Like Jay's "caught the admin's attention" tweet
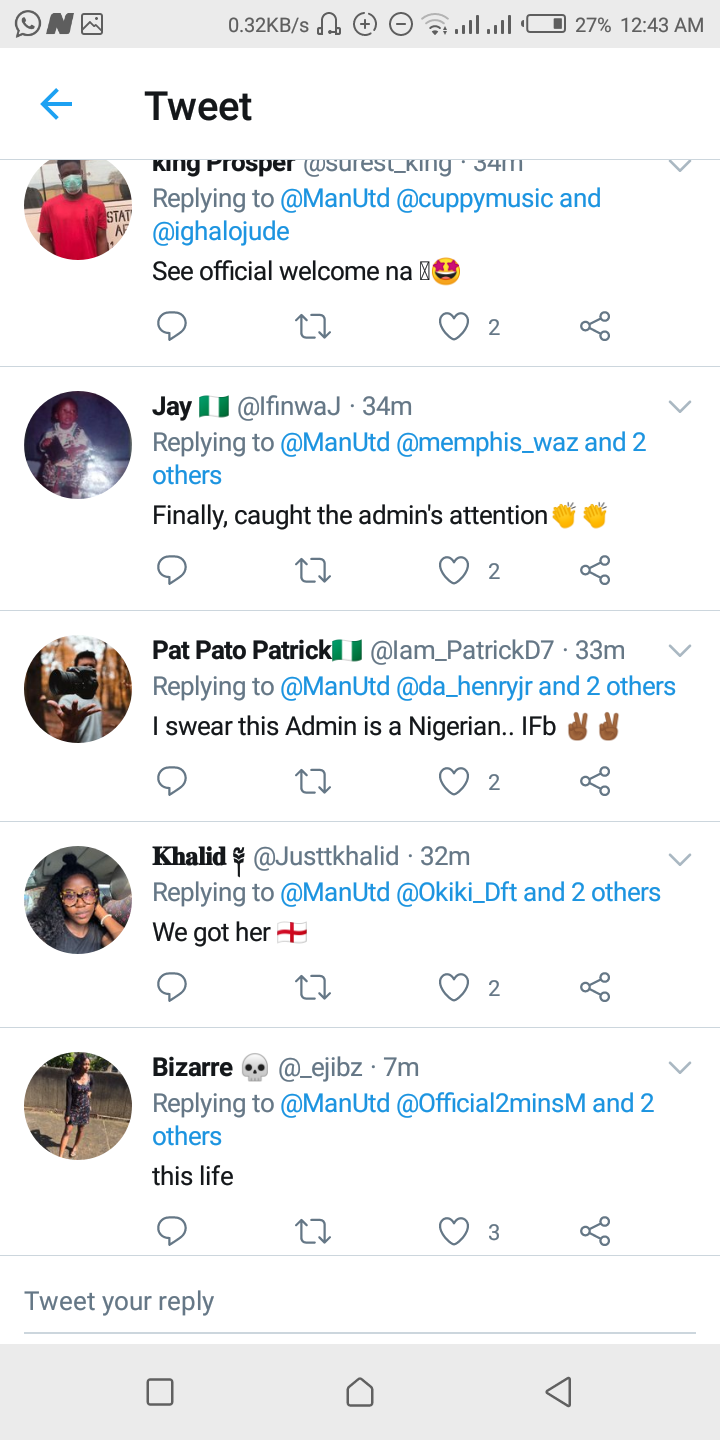The image size is (720, 1440). [x=455, y=570]
